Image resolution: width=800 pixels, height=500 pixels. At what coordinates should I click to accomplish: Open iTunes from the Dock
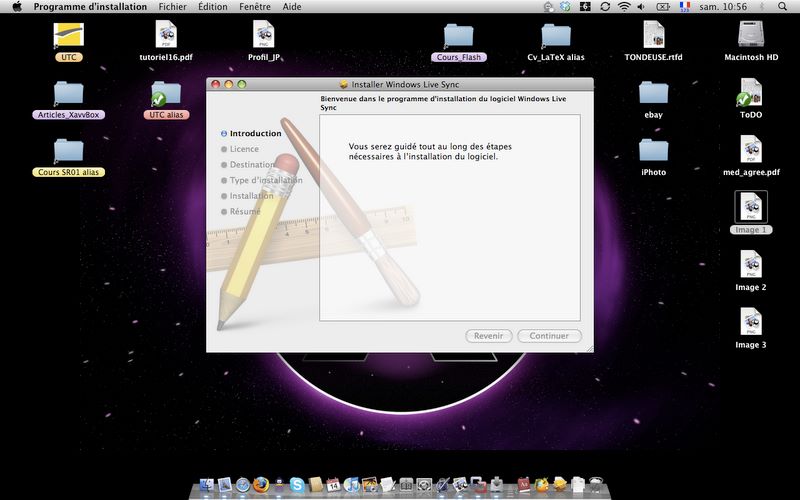[352, 485]
